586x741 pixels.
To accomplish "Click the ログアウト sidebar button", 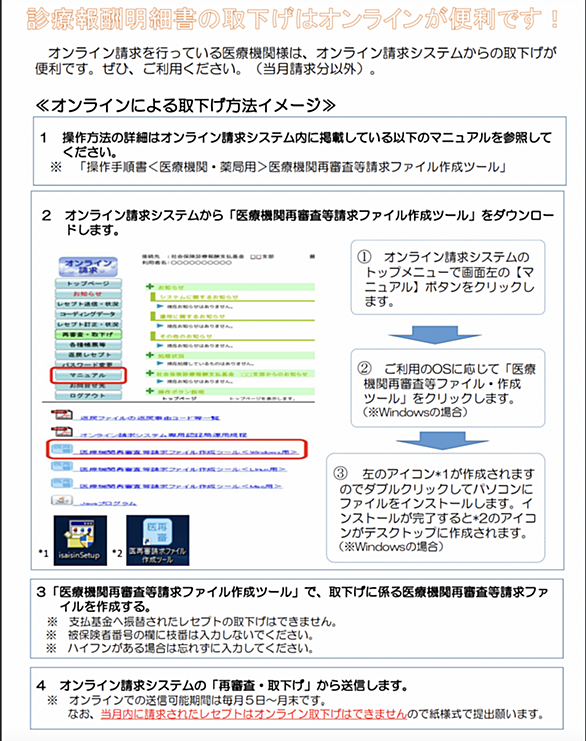I will (88, 396).
